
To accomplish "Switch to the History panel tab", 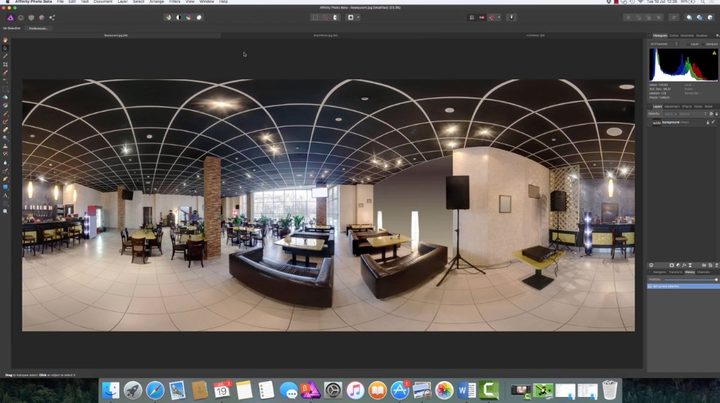I will 690,272.
